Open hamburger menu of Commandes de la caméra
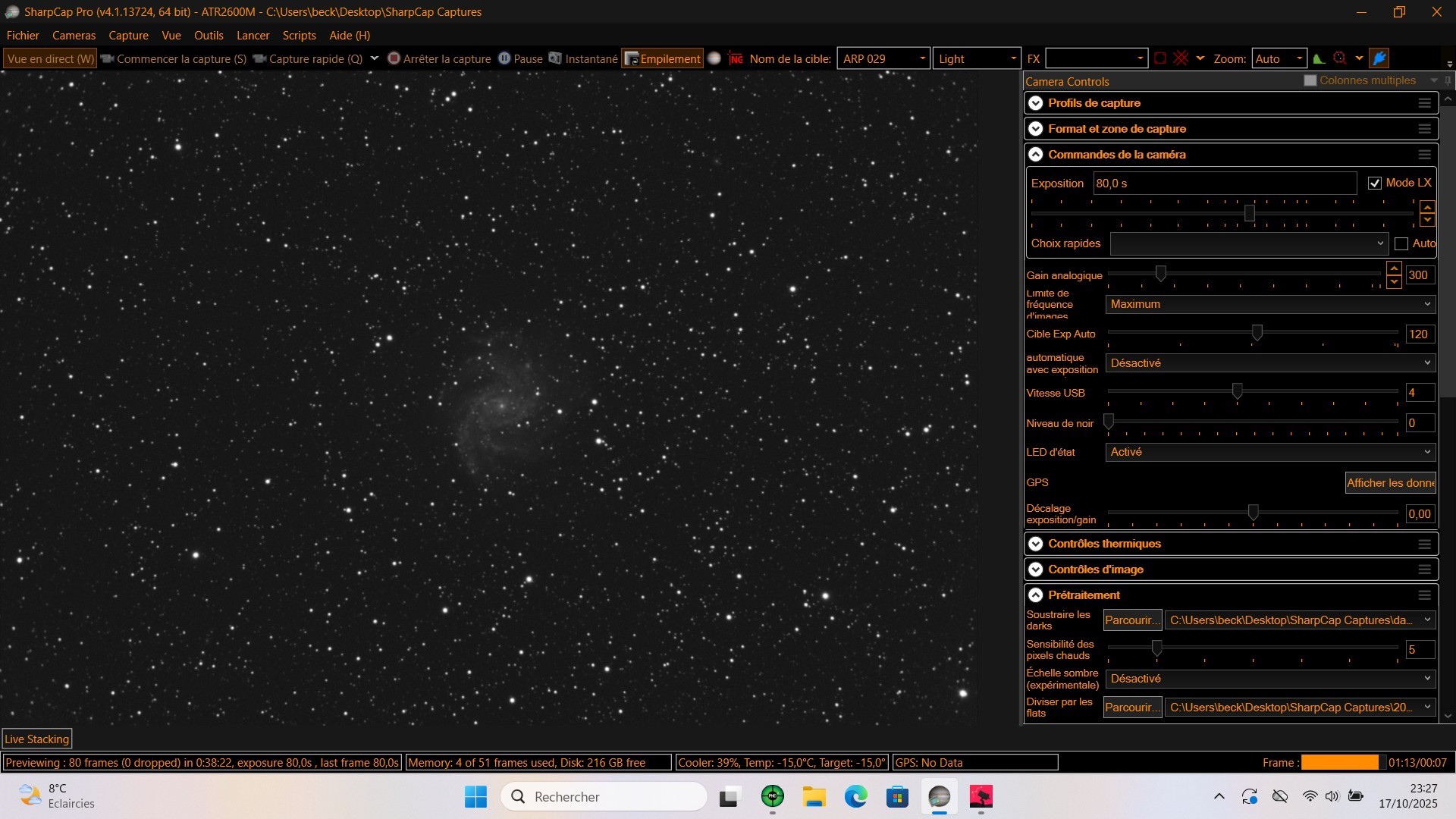 pyautogui.click(x=1425, y=155)
